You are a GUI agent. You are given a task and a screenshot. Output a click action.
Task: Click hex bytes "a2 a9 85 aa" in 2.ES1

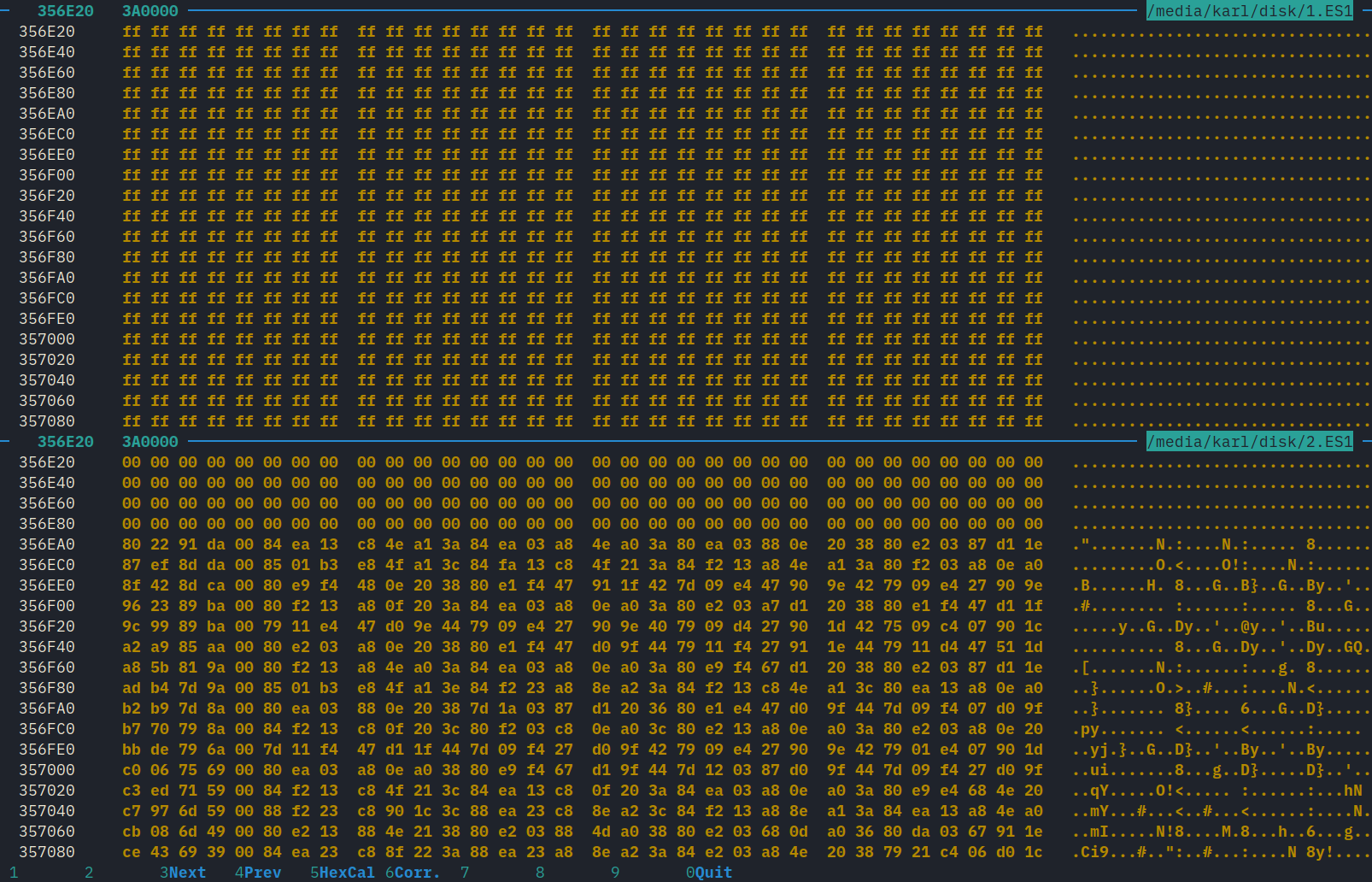173,647
